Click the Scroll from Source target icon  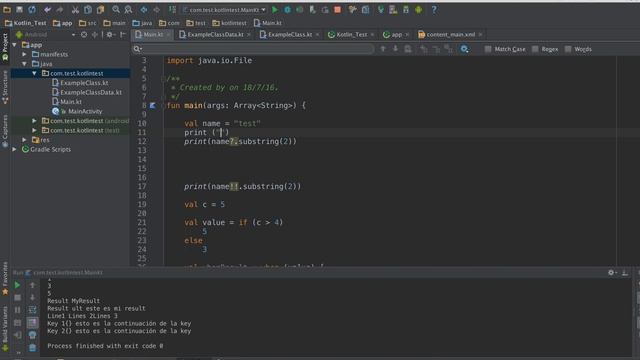(x=84, y=35)
